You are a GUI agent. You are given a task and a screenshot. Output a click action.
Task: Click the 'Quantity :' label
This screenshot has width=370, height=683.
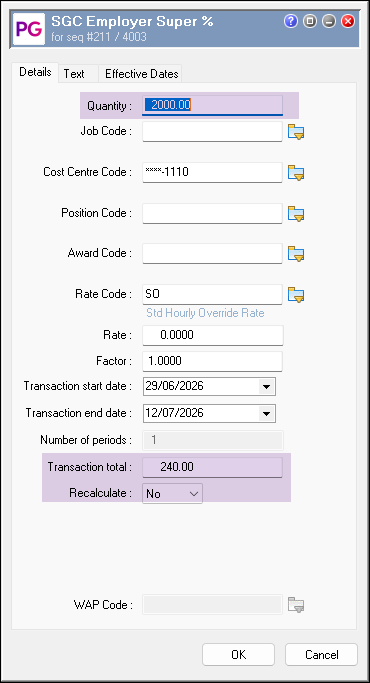point(109,106)
